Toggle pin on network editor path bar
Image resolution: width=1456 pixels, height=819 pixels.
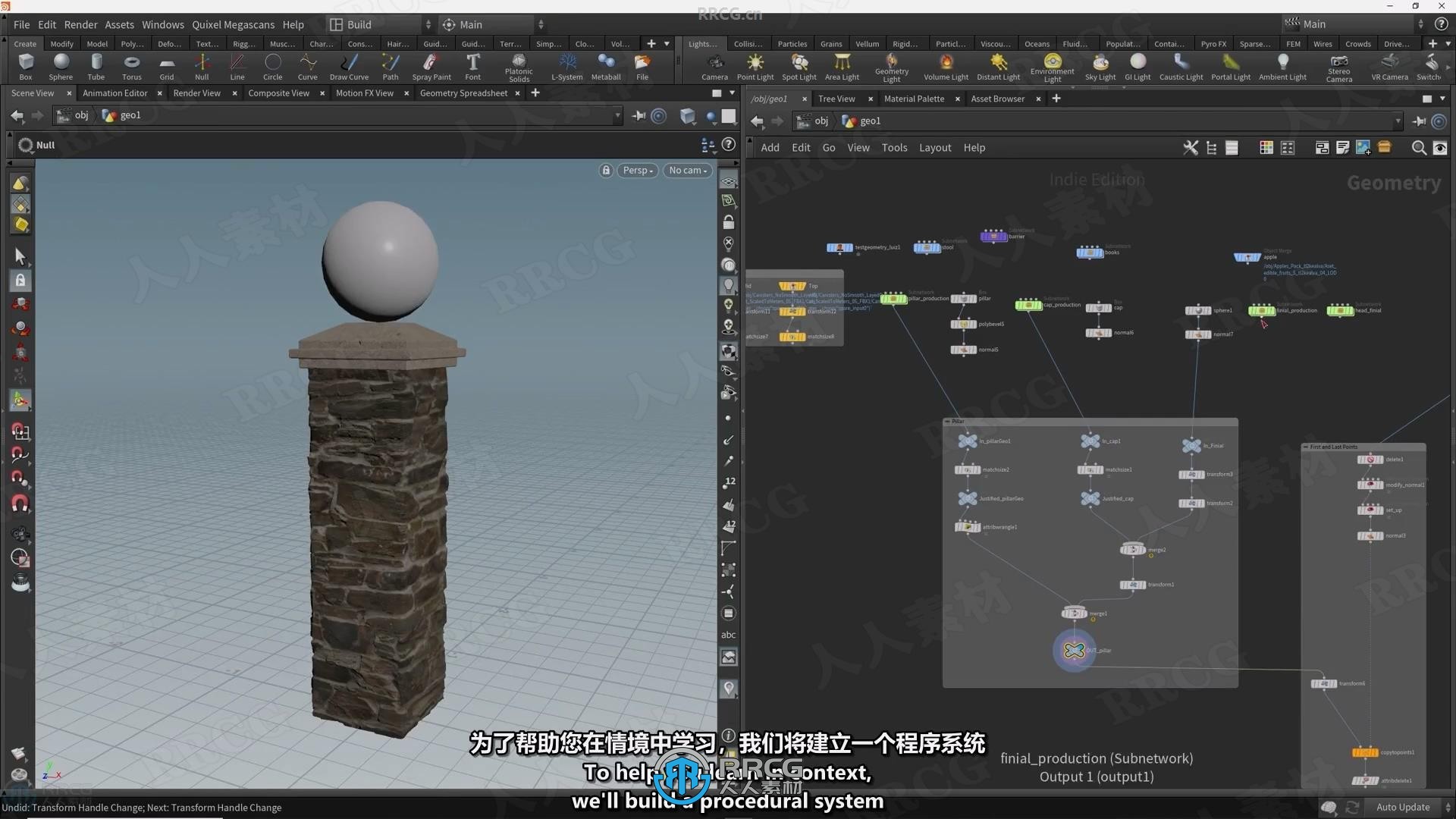1419,121
